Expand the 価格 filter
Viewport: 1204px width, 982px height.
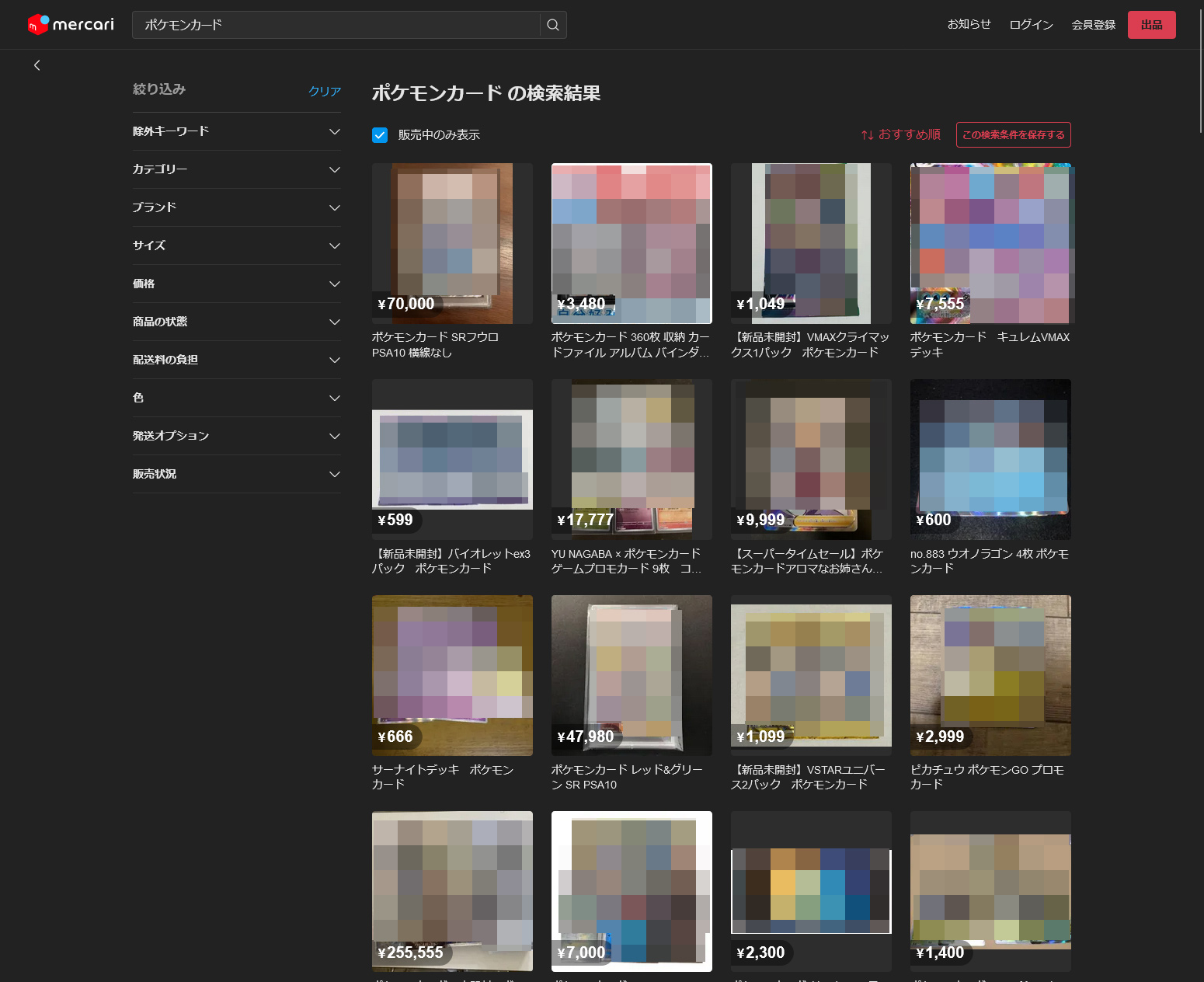pyautogui.click(x=237, y=284)
